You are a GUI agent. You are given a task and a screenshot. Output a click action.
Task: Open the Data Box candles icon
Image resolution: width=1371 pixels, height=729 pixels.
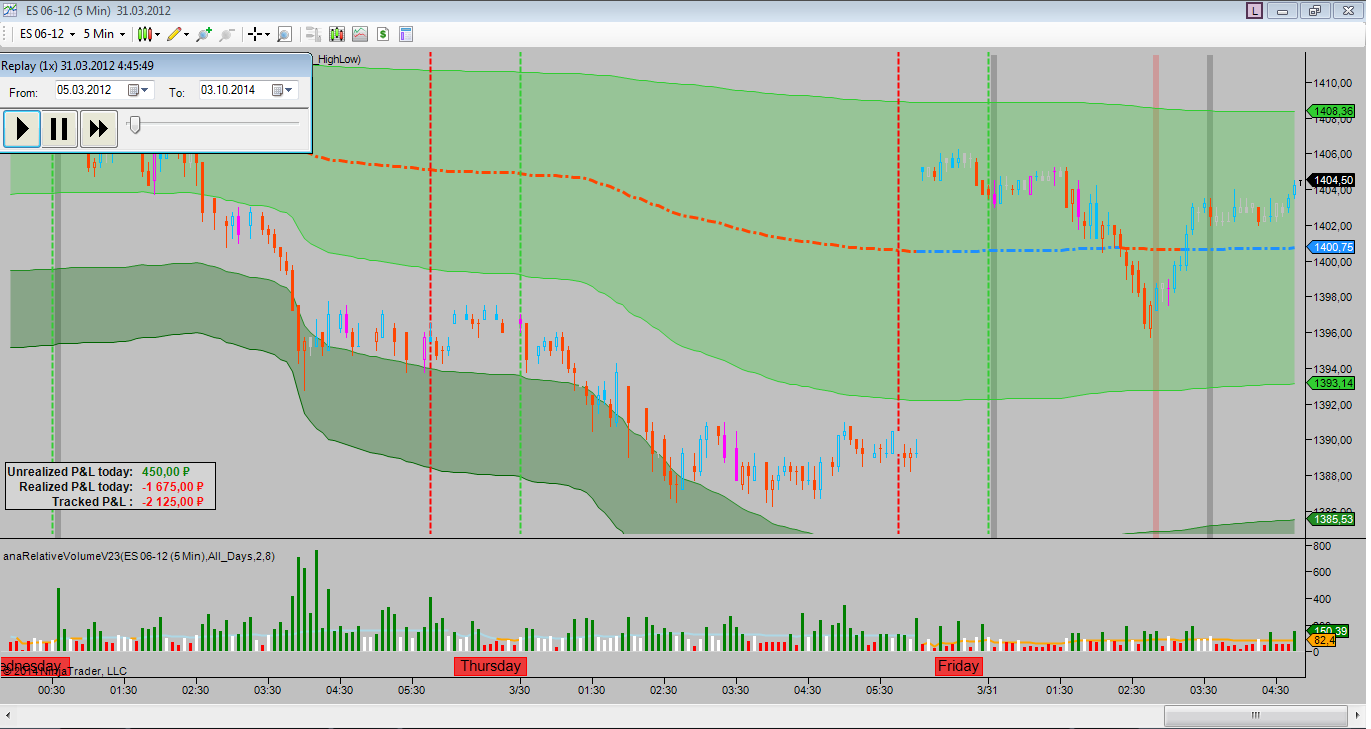(336, 34)
